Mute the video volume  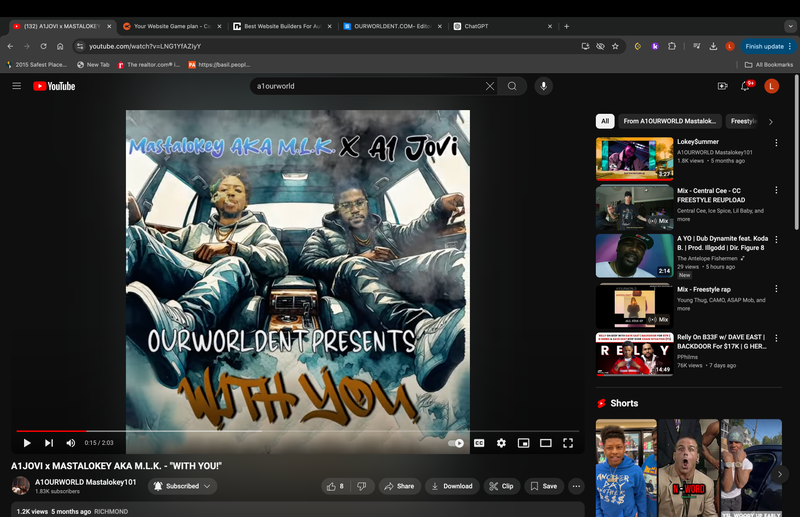tap(70, 443)
